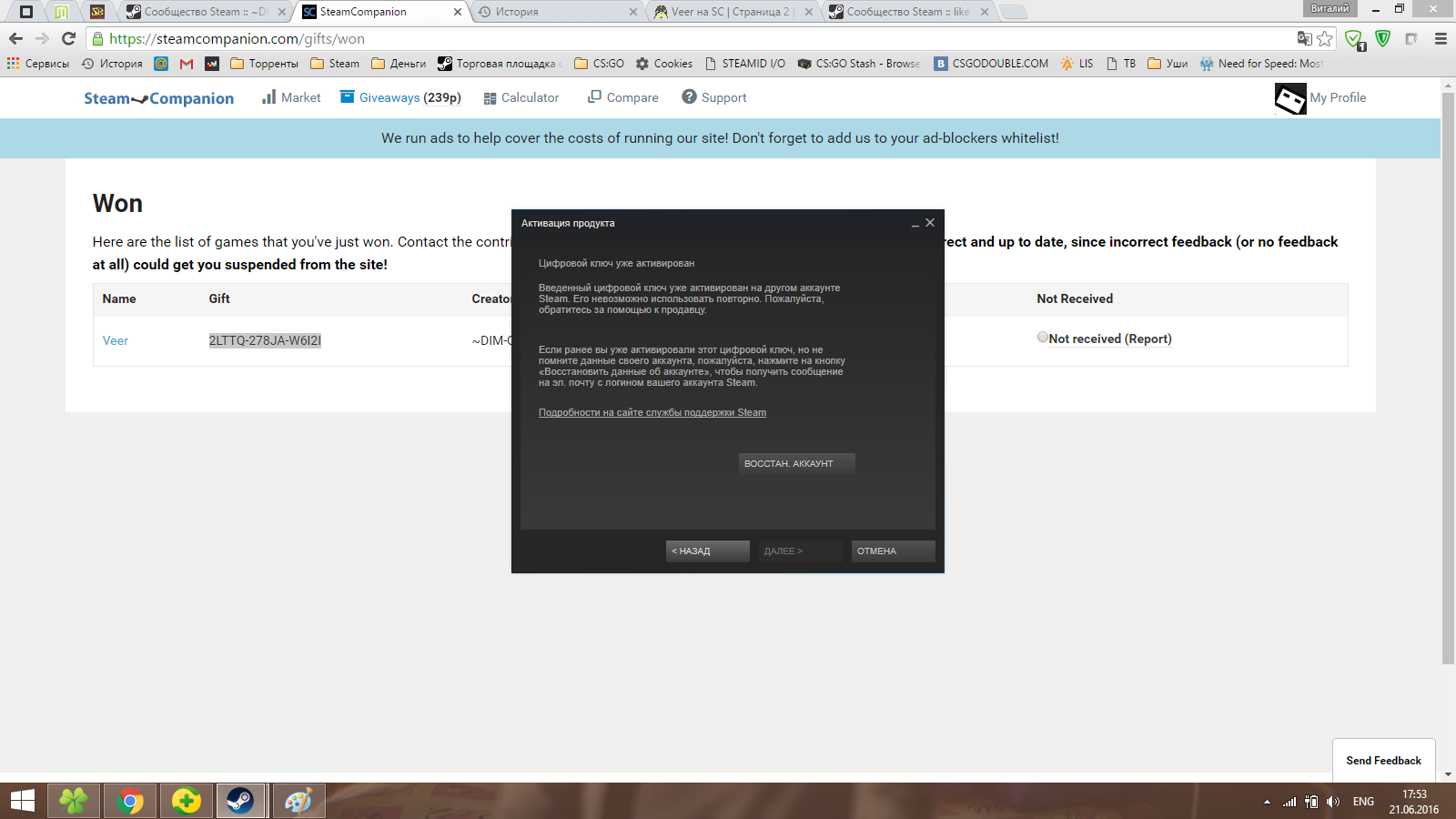Open Steam from the taskbar
Screen dimensions: 1456x819
coord(240,801)
